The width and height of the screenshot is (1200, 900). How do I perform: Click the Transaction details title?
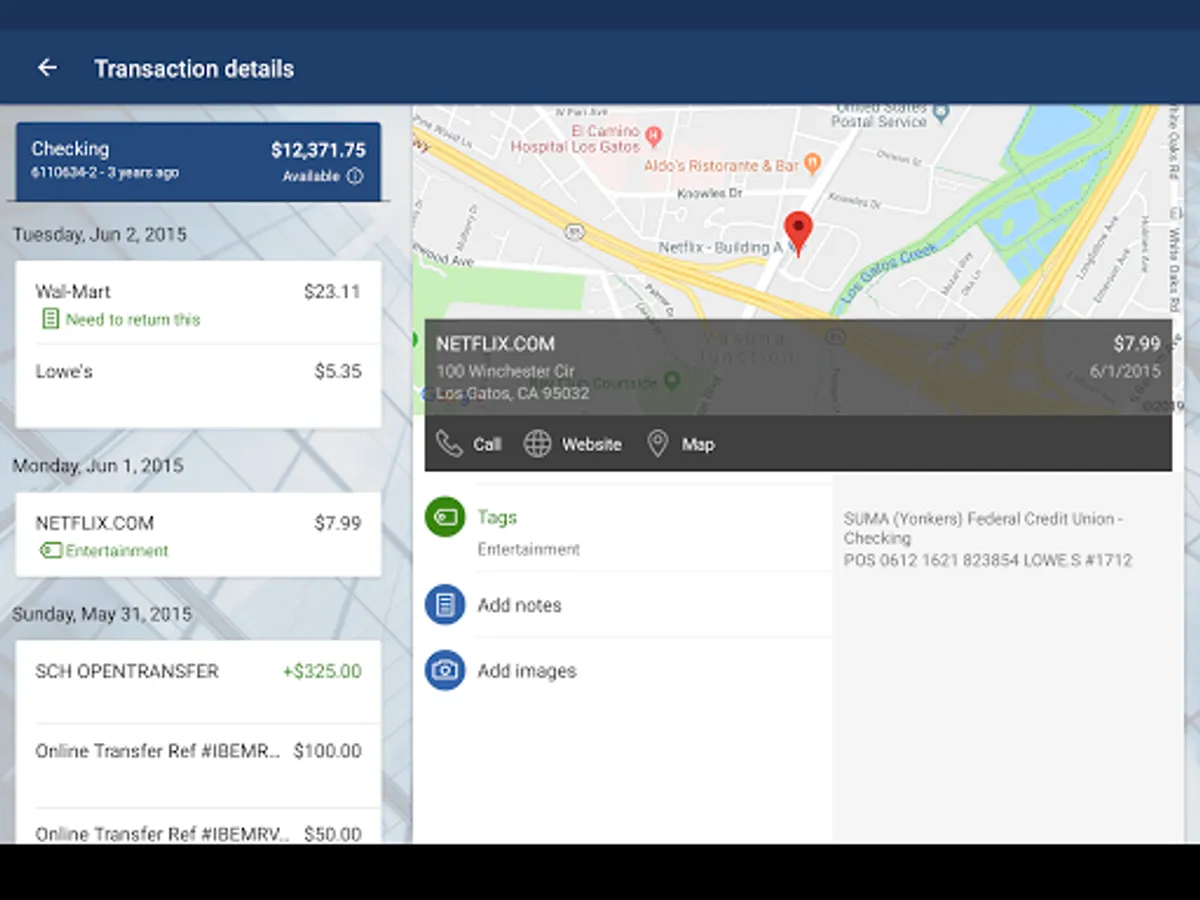pos(194,69)
